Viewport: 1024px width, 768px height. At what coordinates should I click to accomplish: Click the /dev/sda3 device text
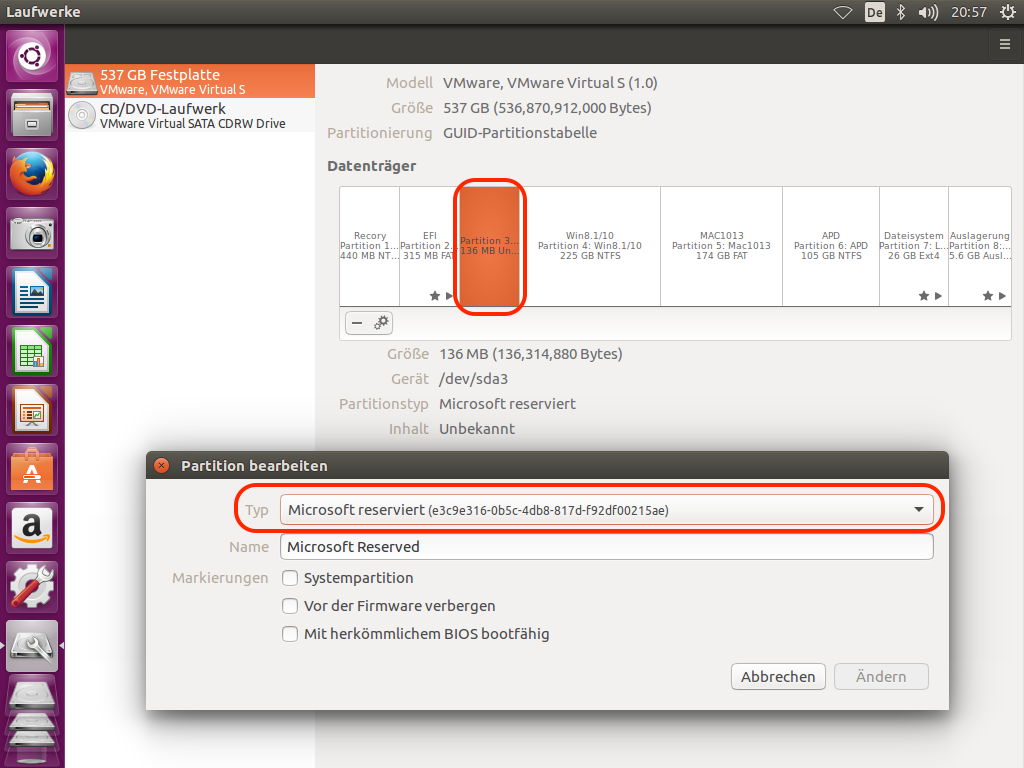pos(473,379)
